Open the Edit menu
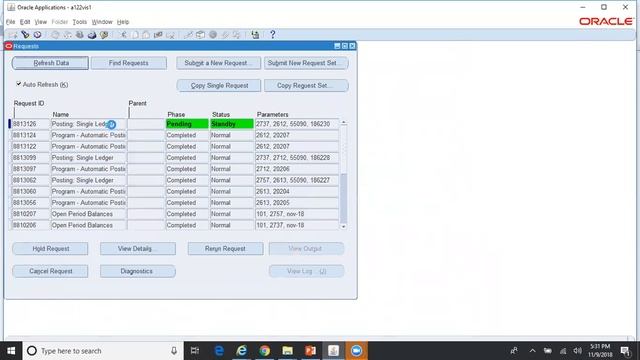Image resolution: width=640 pixels, height=360 pixels. click(x=25, y=22)
